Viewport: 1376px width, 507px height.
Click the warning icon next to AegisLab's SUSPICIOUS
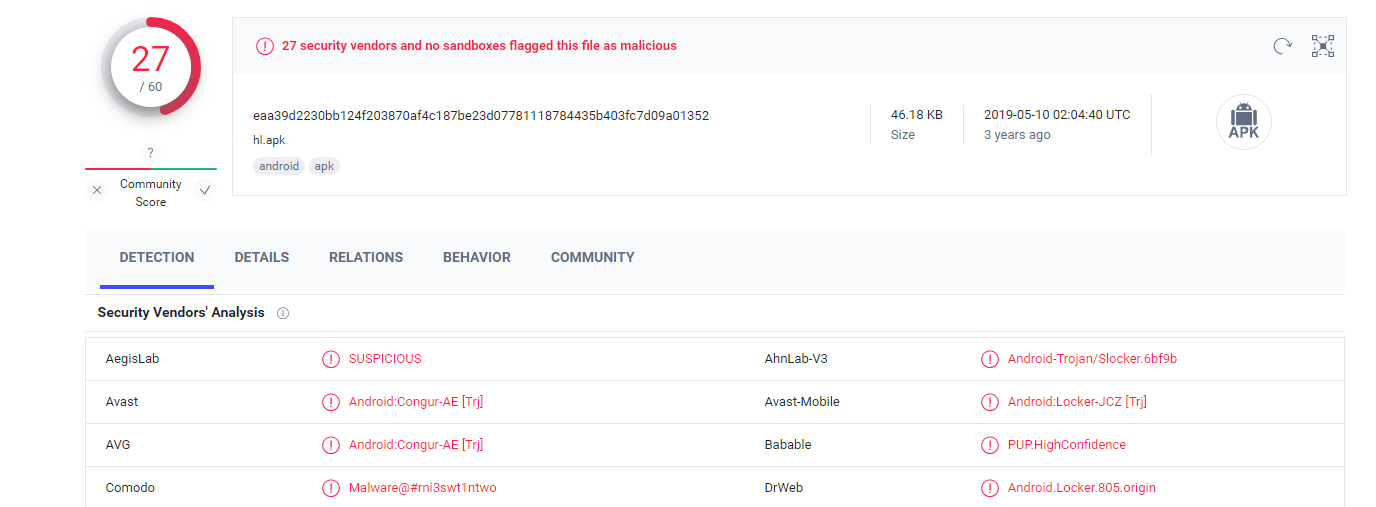coord(330,359)
